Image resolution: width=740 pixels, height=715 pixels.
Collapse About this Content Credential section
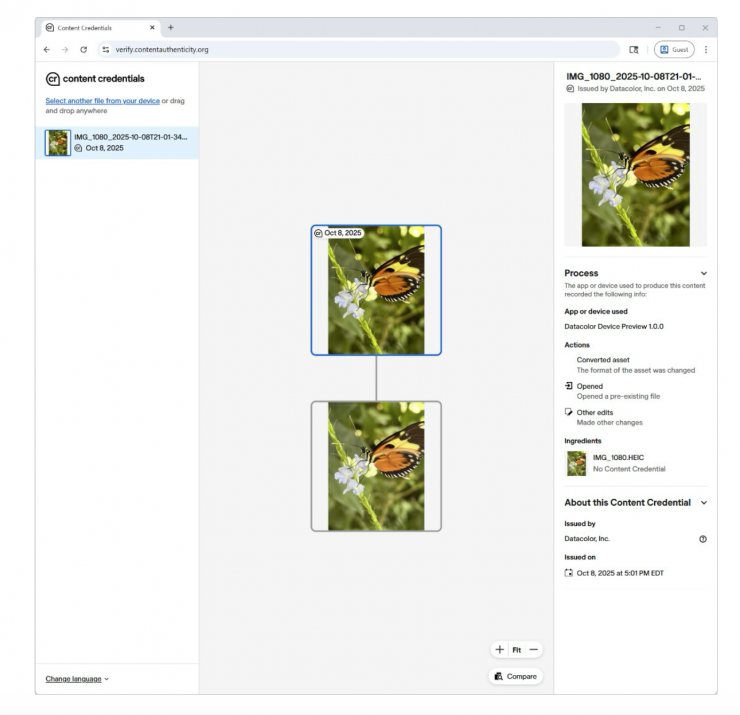pos(703,502)
